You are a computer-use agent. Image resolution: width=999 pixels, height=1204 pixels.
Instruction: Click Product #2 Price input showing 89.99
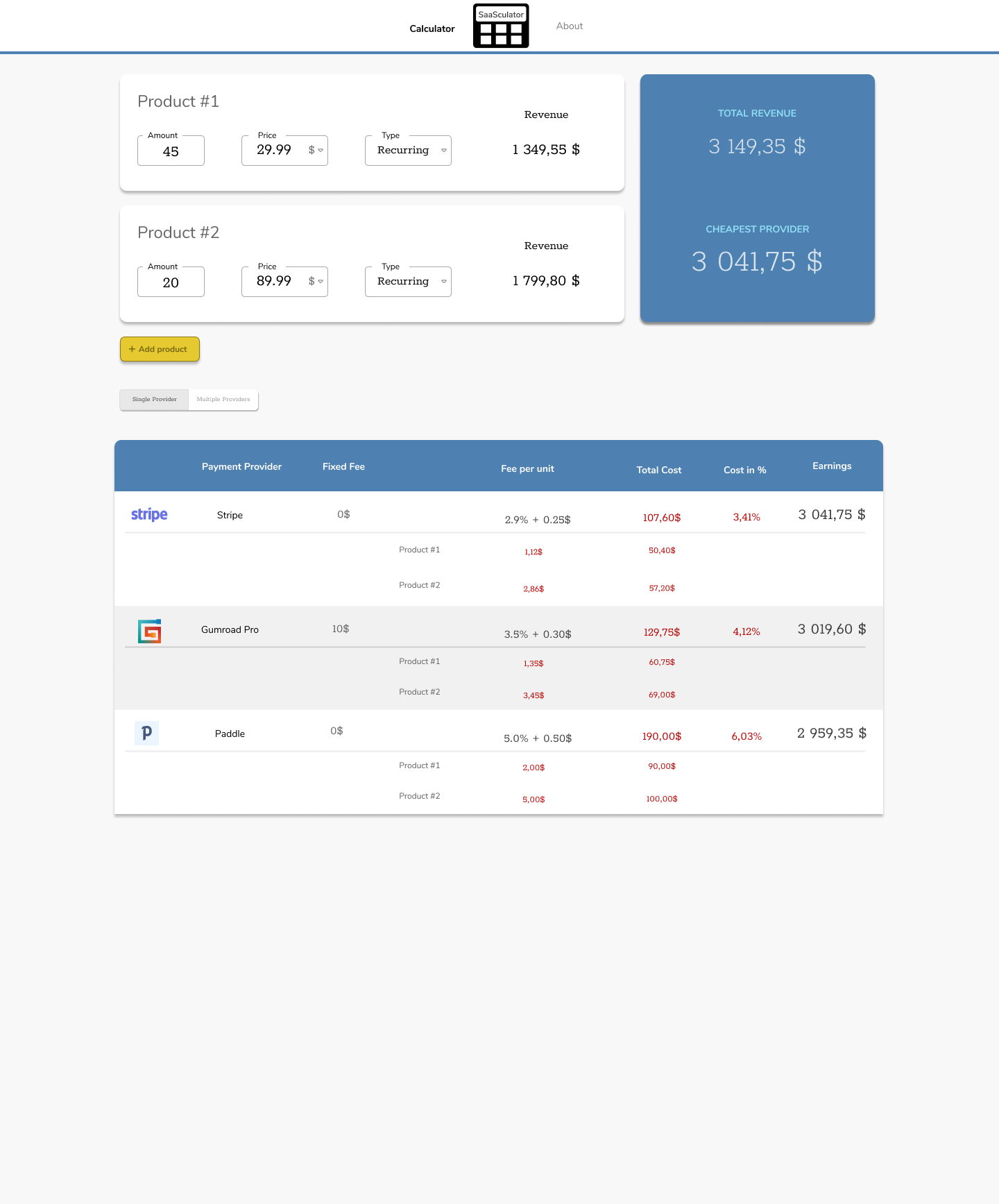[x=274, y=281]
